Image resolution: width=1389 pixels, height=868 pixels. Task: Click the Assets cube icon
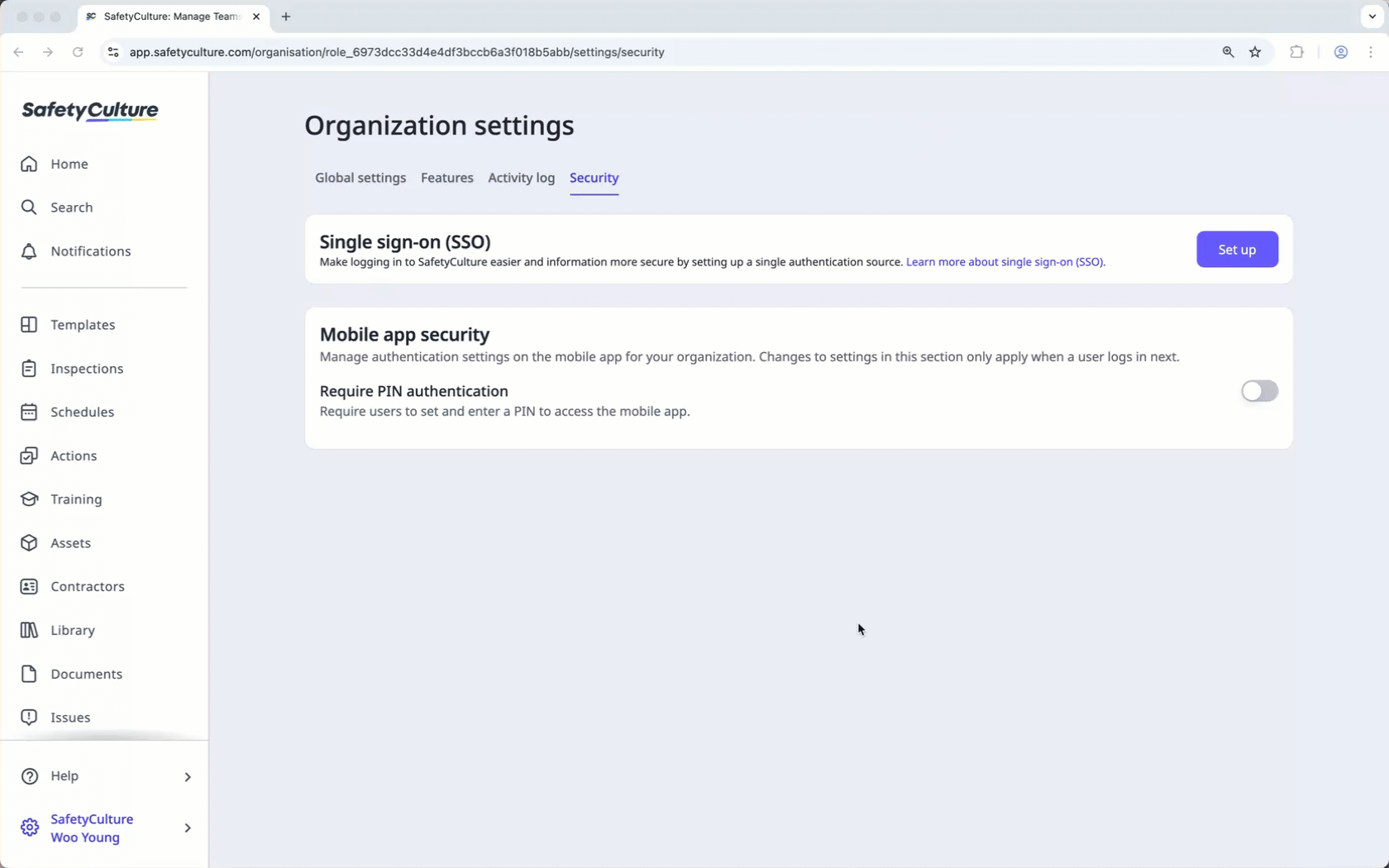tap(29, 543)
